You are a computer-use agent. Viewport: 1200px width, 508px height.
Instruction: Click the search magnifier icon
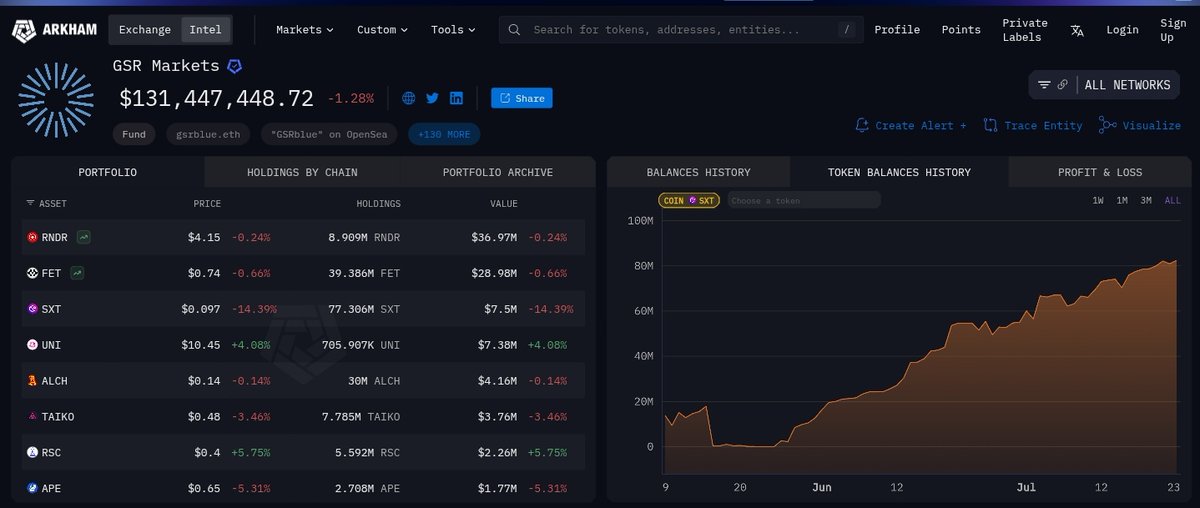(514, 30)
